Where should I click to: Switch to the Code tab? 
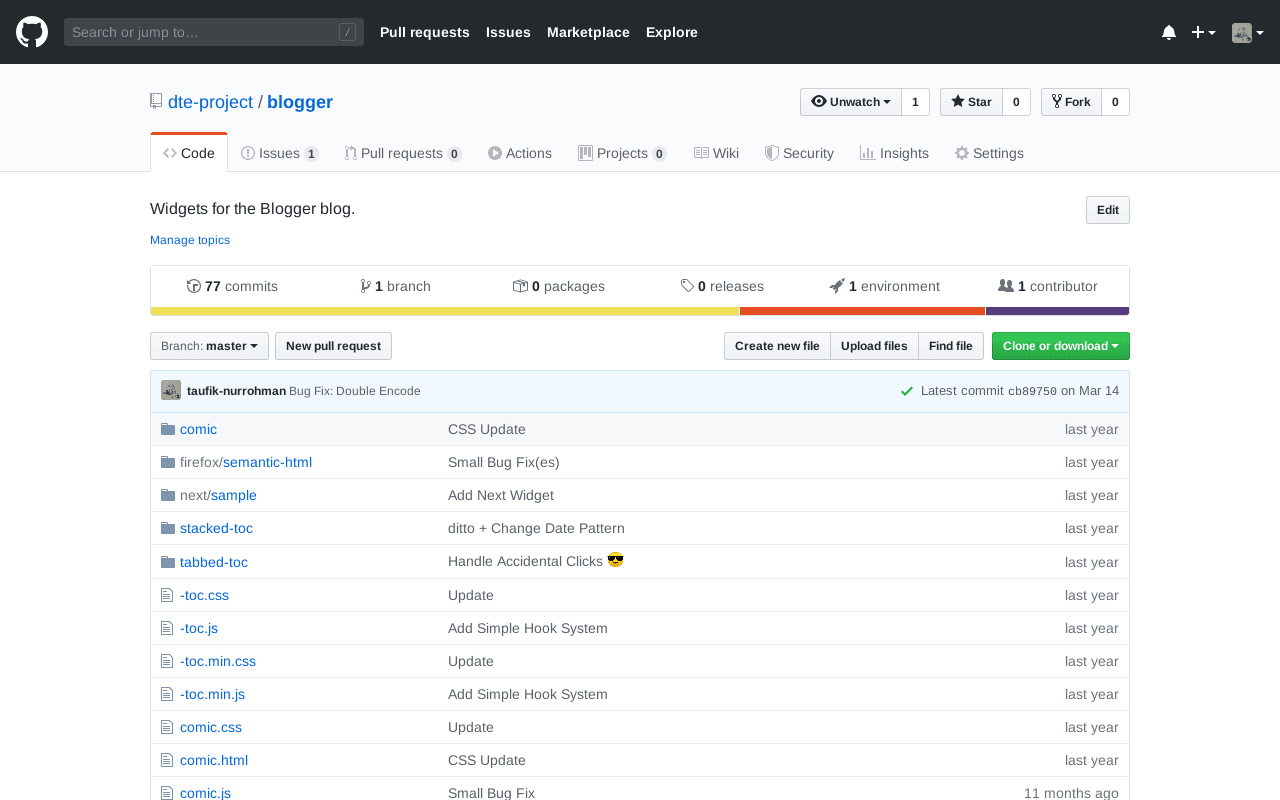point(189,153)
